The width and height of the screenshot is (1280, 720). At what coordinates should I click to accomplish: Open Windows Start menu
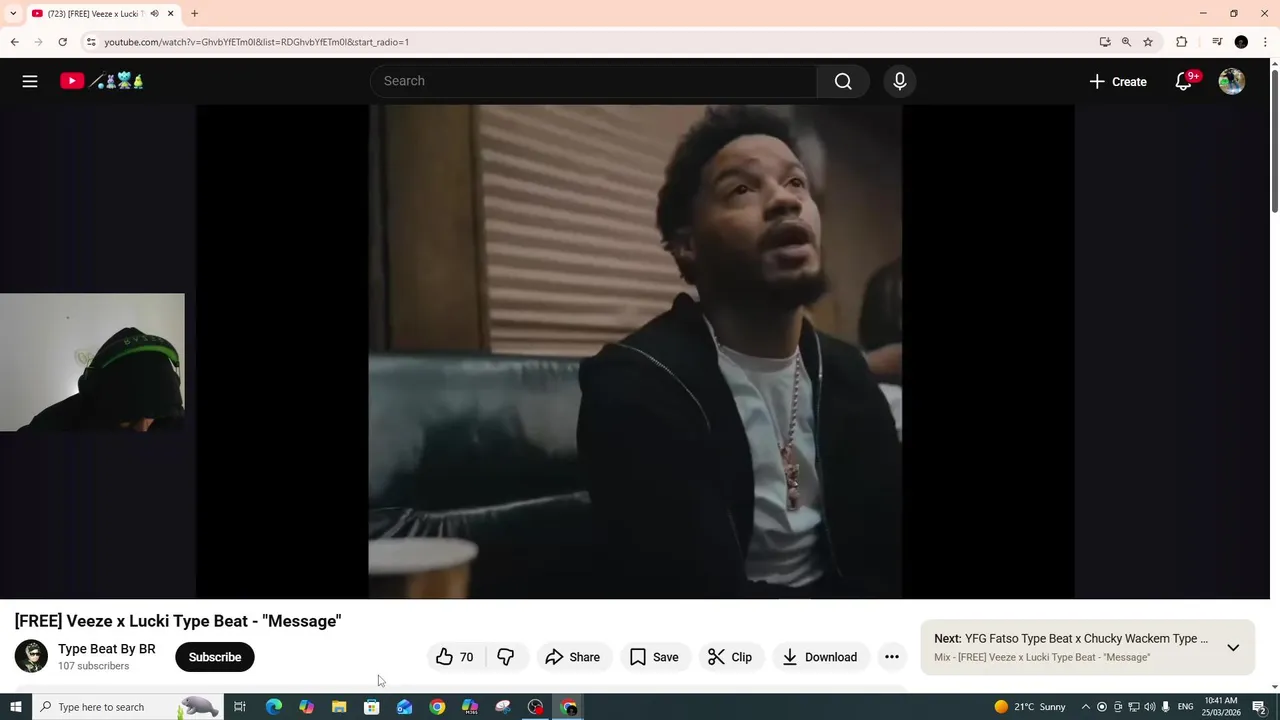pos(15,707)
